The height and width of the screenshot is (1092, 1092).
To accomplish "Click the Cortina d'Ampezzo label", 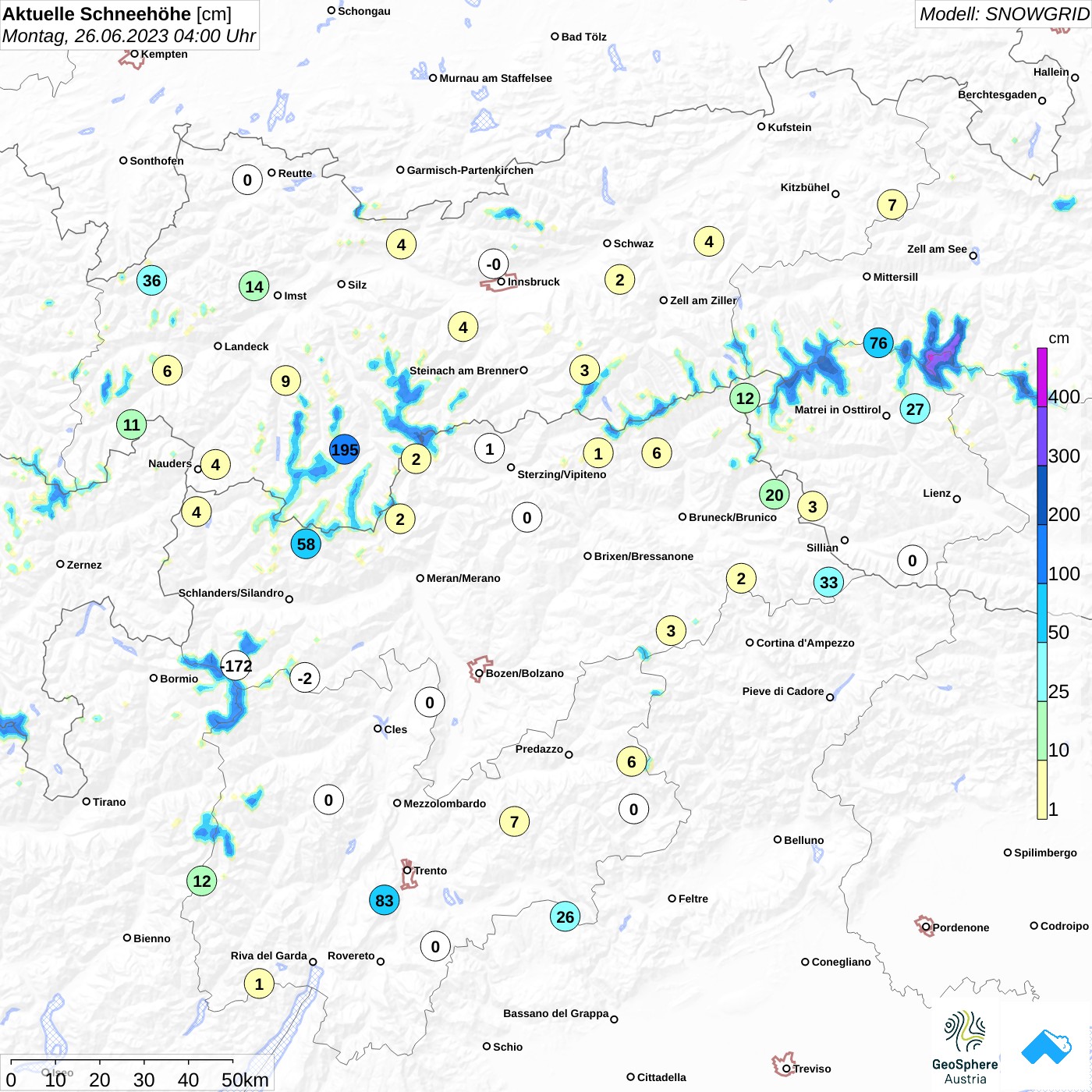I will coord(805,643).
